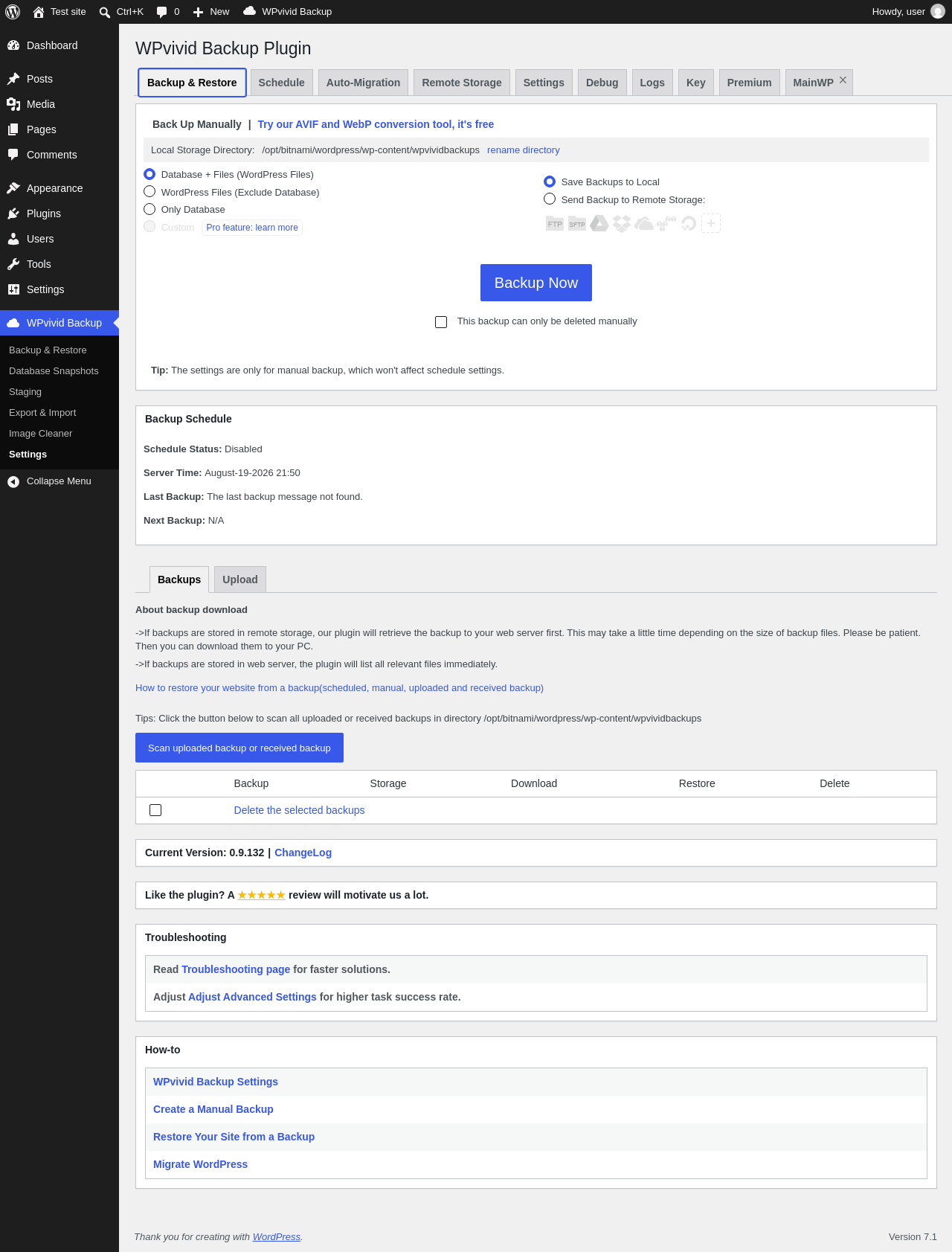Open the Media library in the sidebar

point(59,104)
